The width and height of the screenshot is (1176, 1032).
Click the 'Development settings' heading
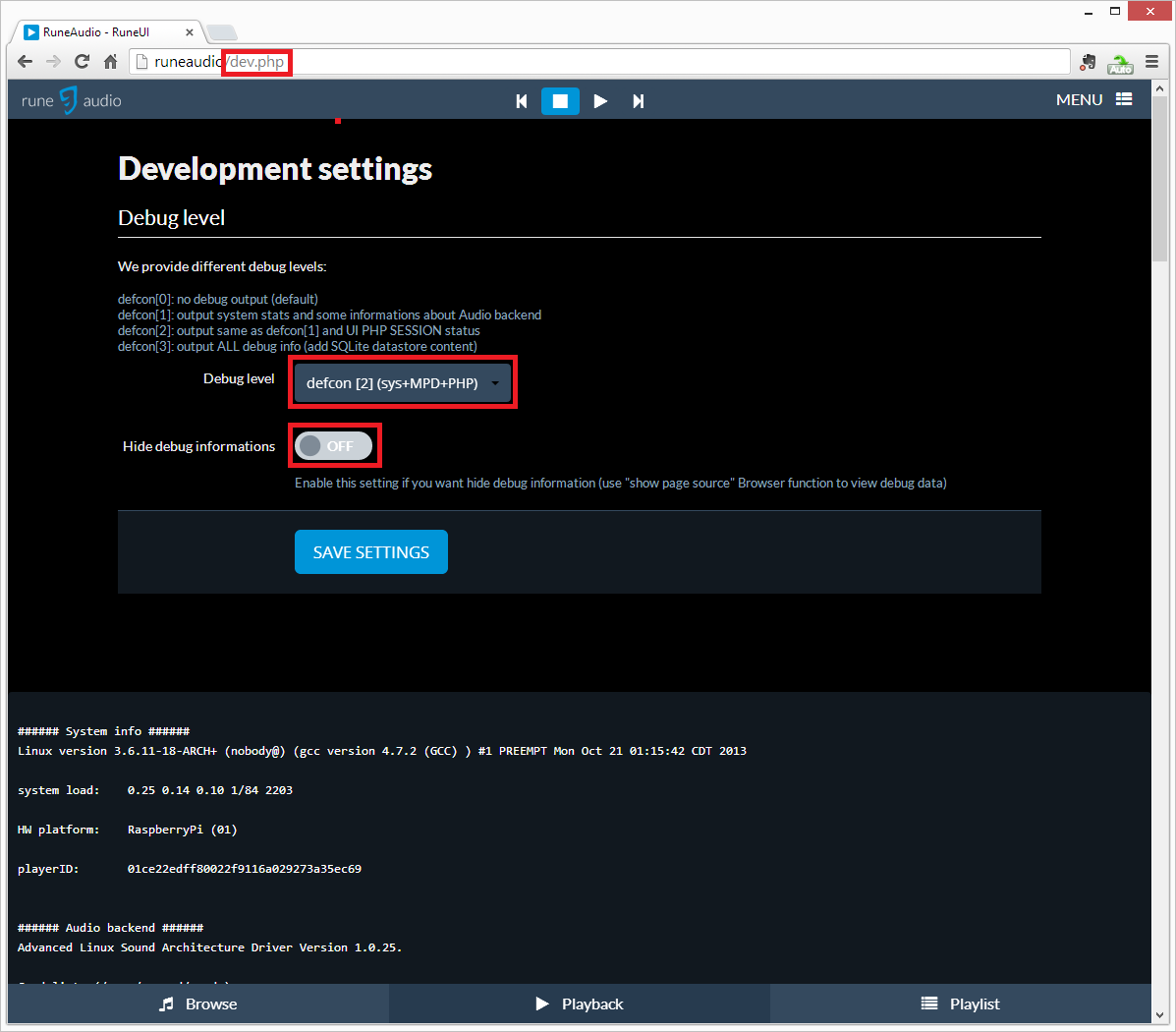pos(275,168)
